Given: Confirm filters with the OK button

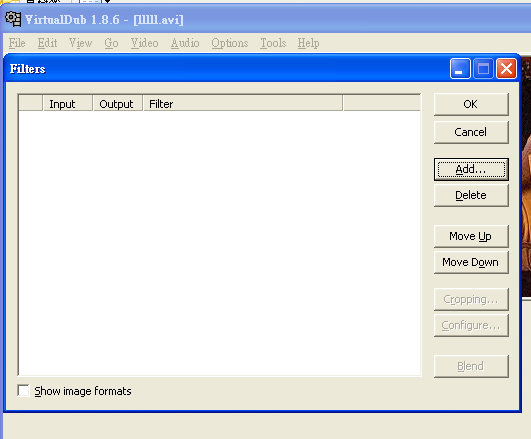Looking at the screenshot, I should click(471, 104).
